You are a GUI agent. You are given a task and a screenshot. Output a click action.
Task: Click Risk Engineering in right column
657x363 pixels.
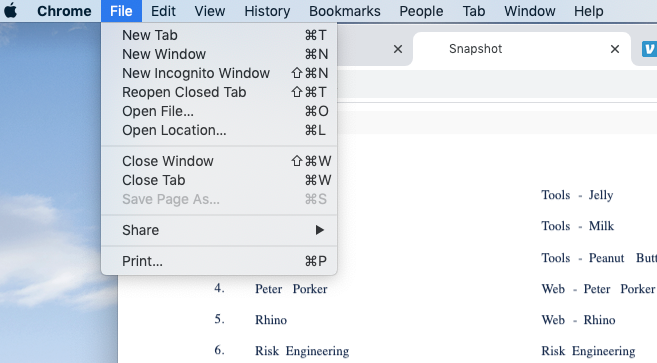(x=588, y=351)
